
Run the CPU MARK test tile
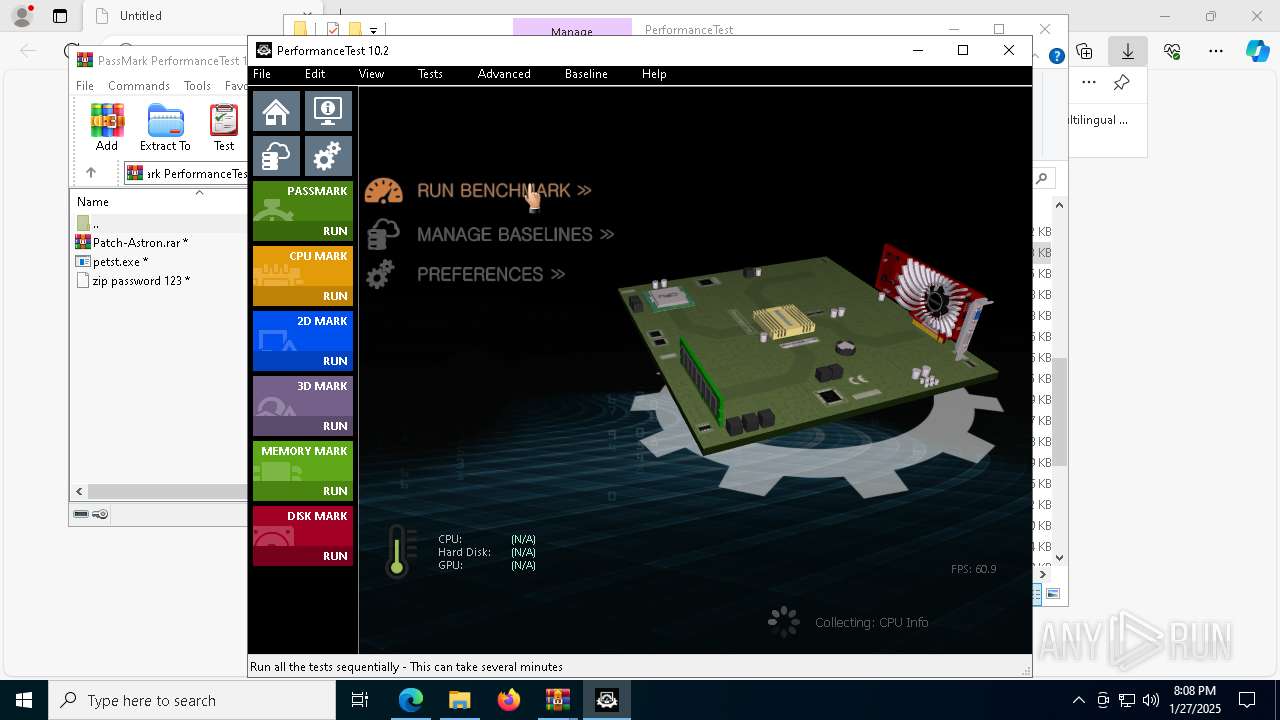coord(303,276)
